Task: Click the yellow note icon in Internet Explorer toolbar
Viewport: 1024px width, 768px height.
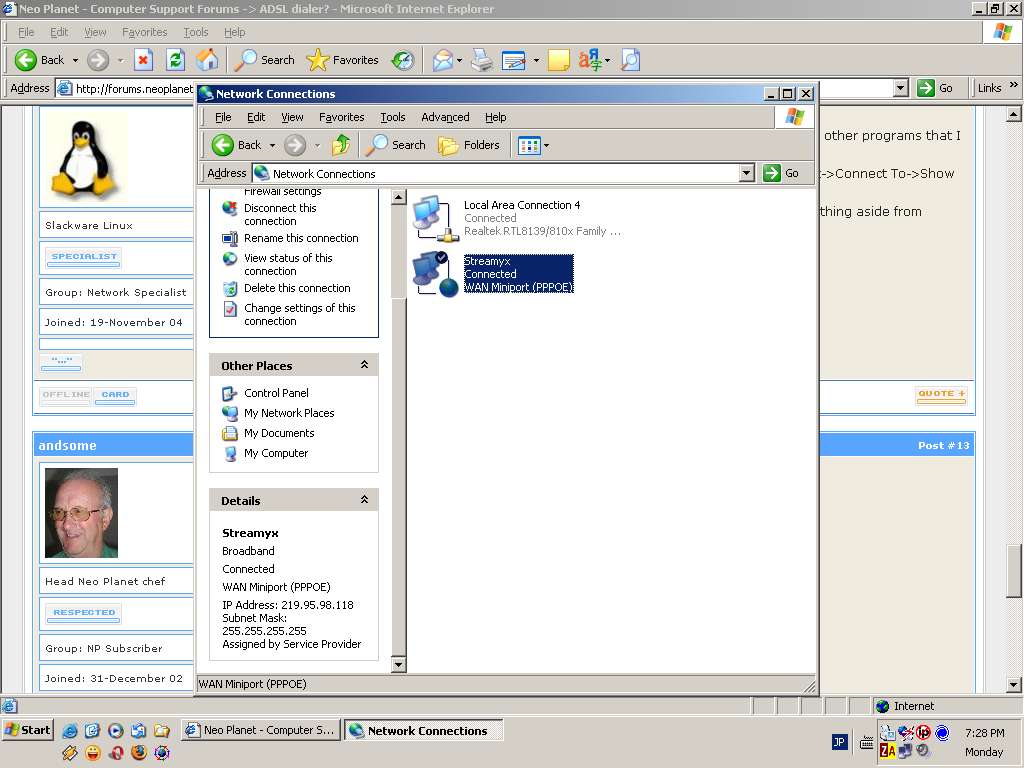Action: click(x=558, y=61)
